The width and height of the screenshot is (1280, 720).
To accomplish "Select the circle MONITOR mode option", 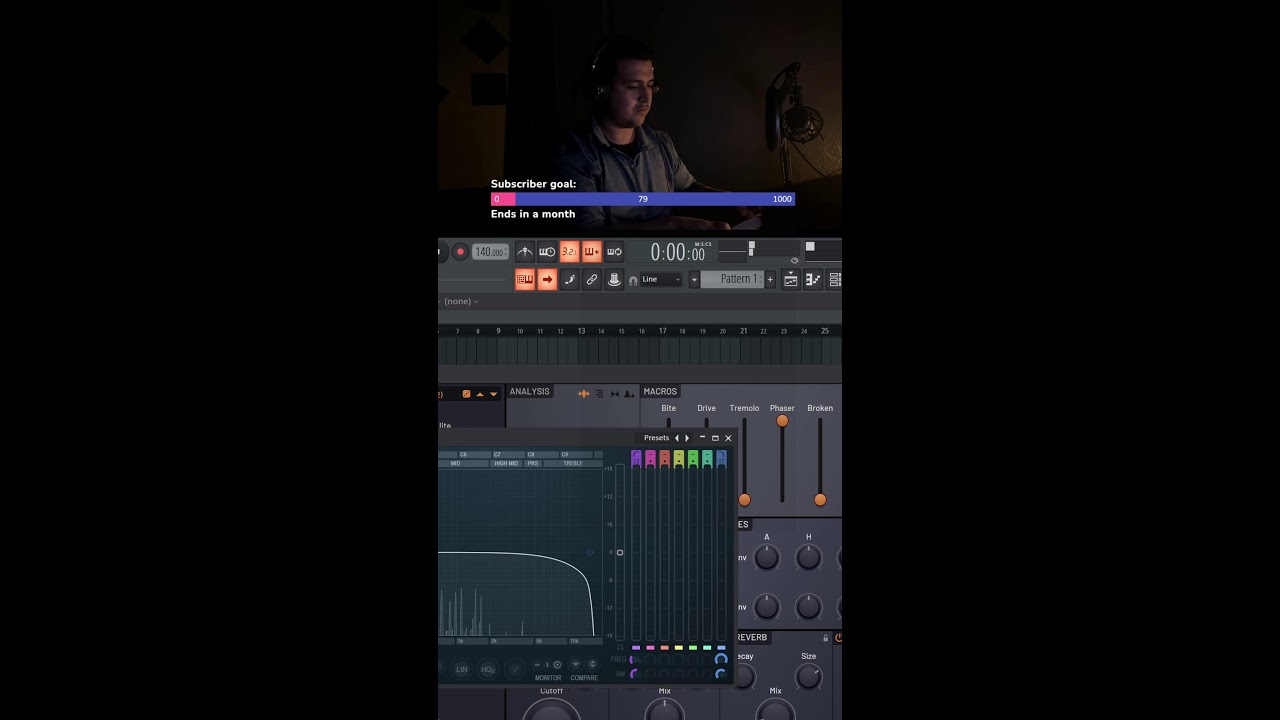I will (557, 665).
